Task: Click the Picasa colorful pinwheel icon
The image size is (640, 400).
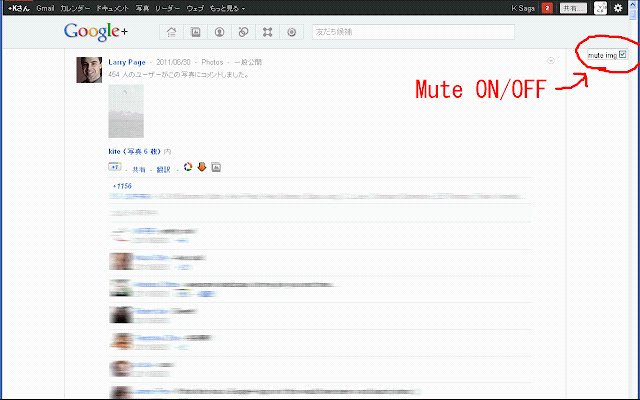Action: (x=188, y=167)
